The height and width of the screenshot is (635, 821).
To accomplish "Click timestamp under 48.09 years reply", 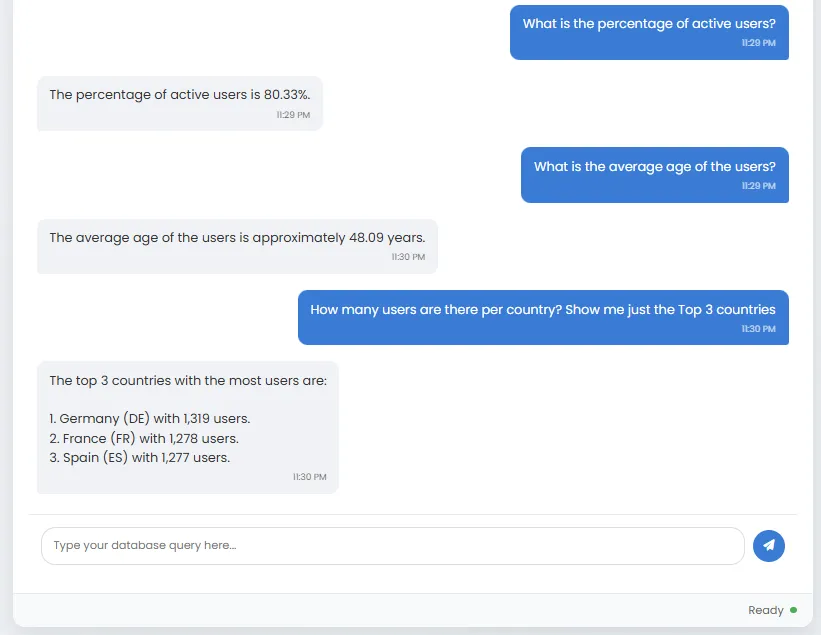I will click(408, 257).
